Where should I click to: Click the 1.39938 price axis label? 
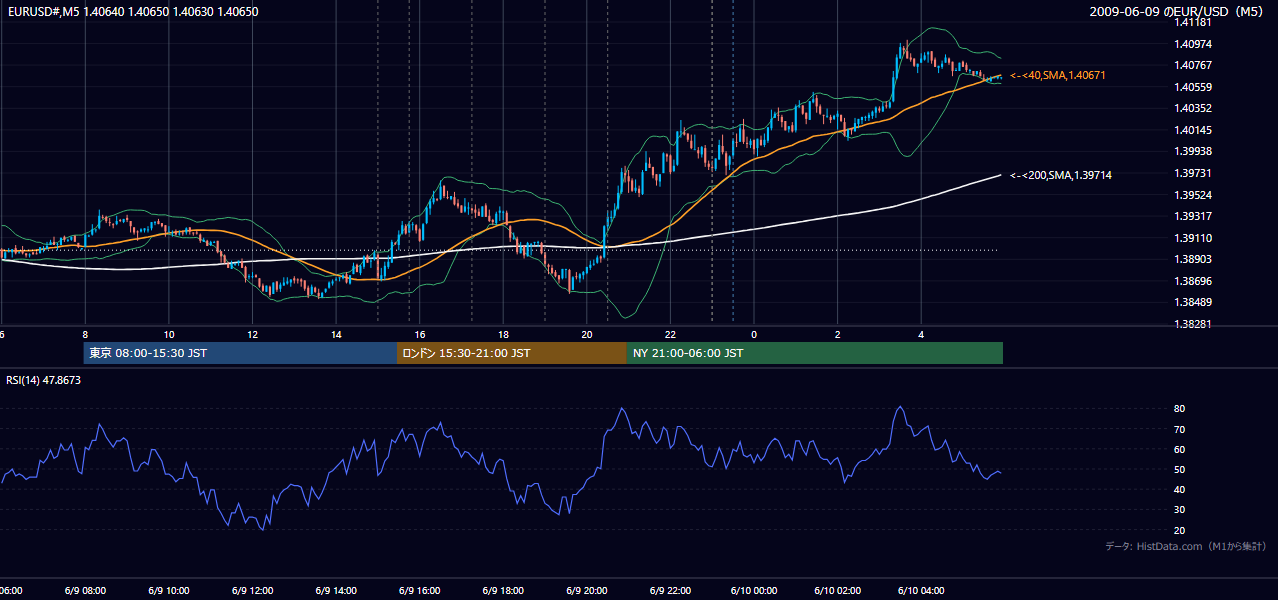pos(1193,152)
